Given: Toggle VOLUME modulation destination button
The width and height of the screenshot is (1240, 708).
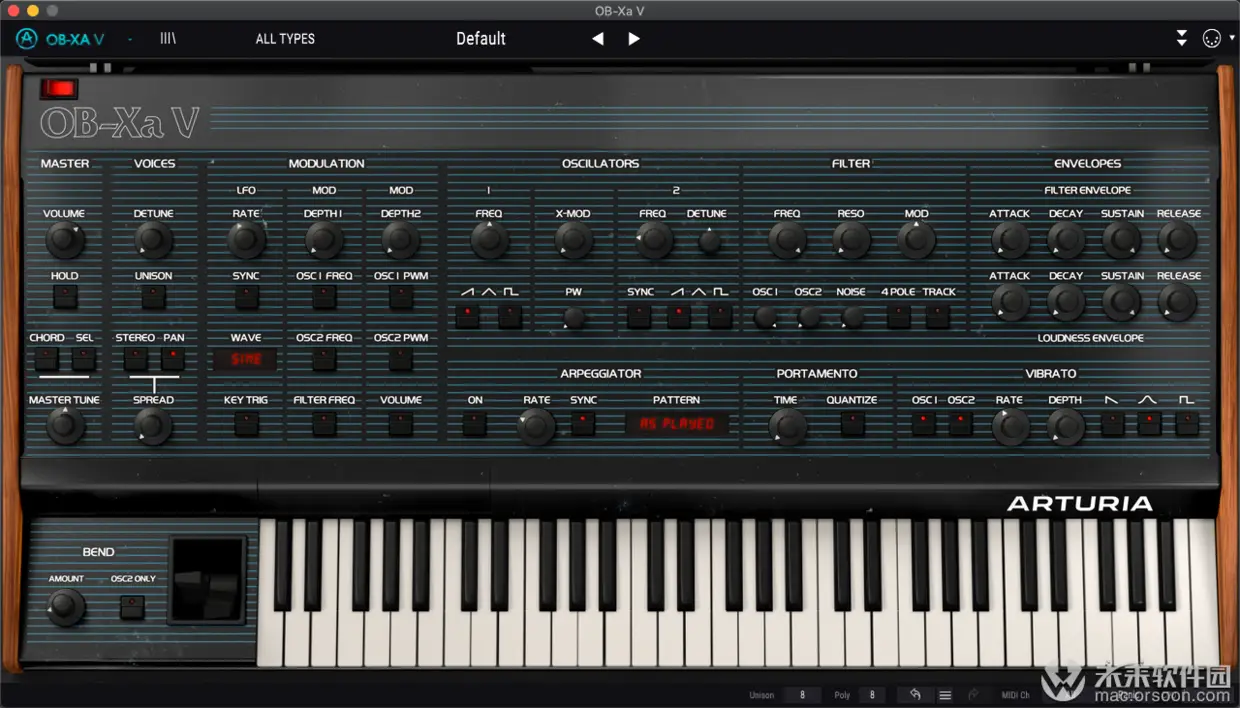Looking at the screenshot, I should (401, 424).
